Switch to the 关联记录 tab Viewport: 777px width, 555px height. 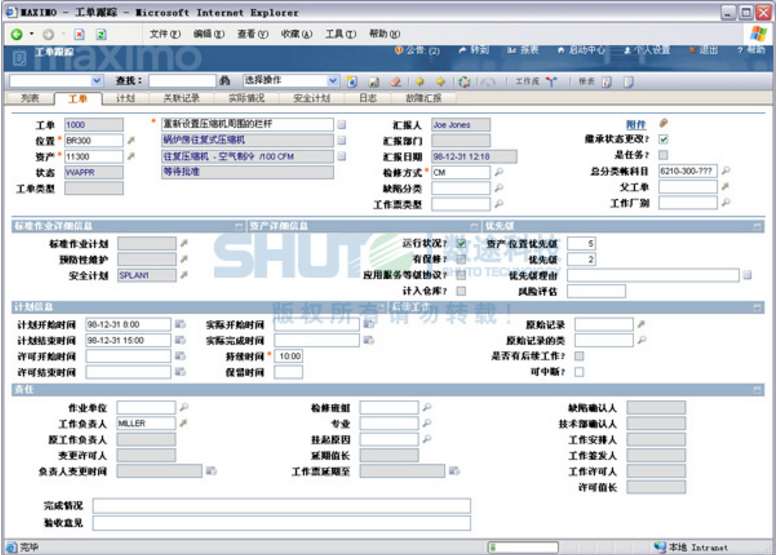[181, 98]
